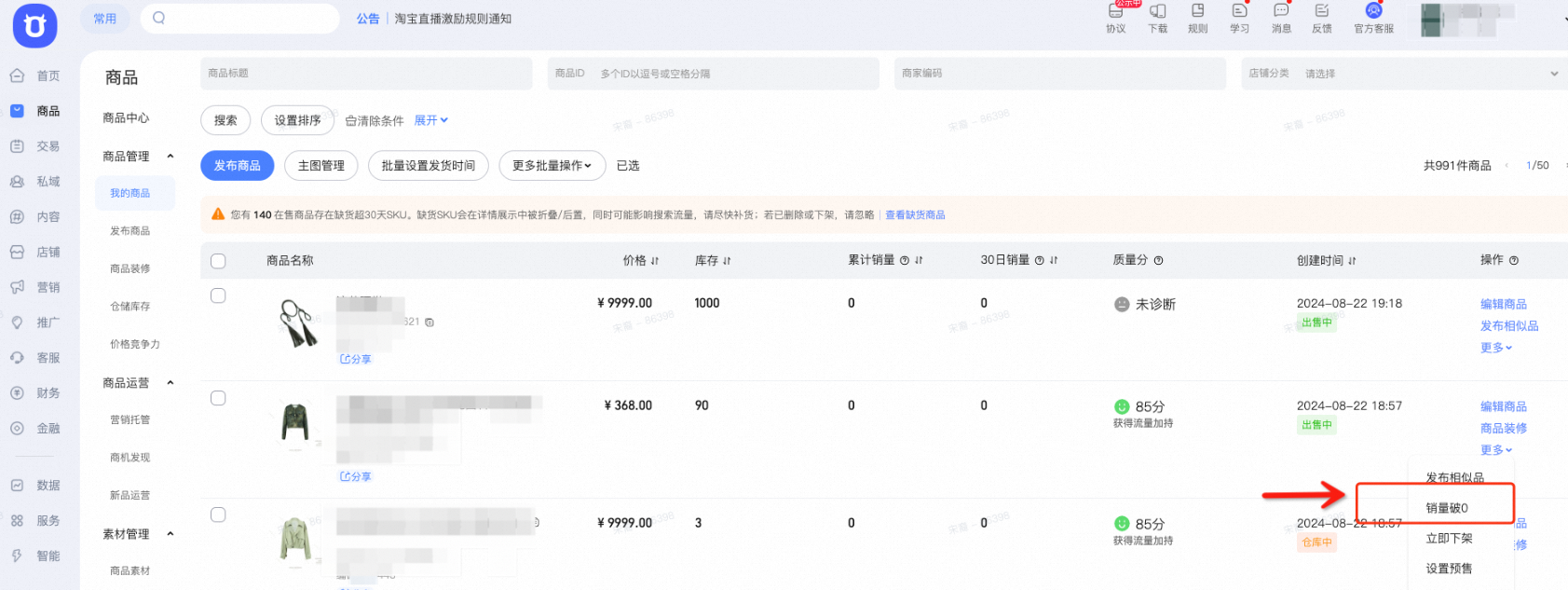Choose 立即下架 in dropdown menu

[x=1449, y=539]
